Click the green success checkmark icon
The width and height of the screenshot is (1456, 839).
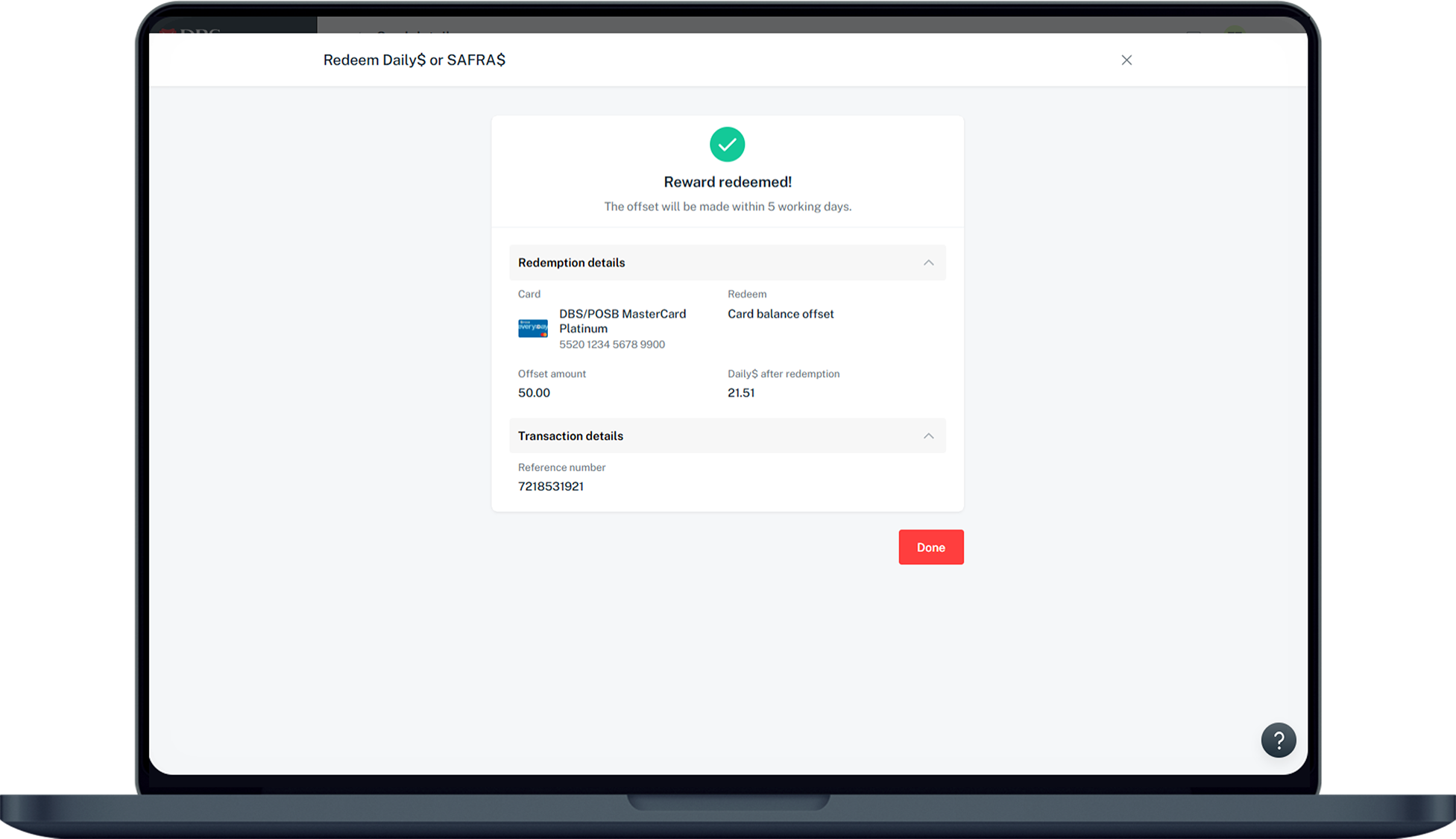(x=727, y=145)
